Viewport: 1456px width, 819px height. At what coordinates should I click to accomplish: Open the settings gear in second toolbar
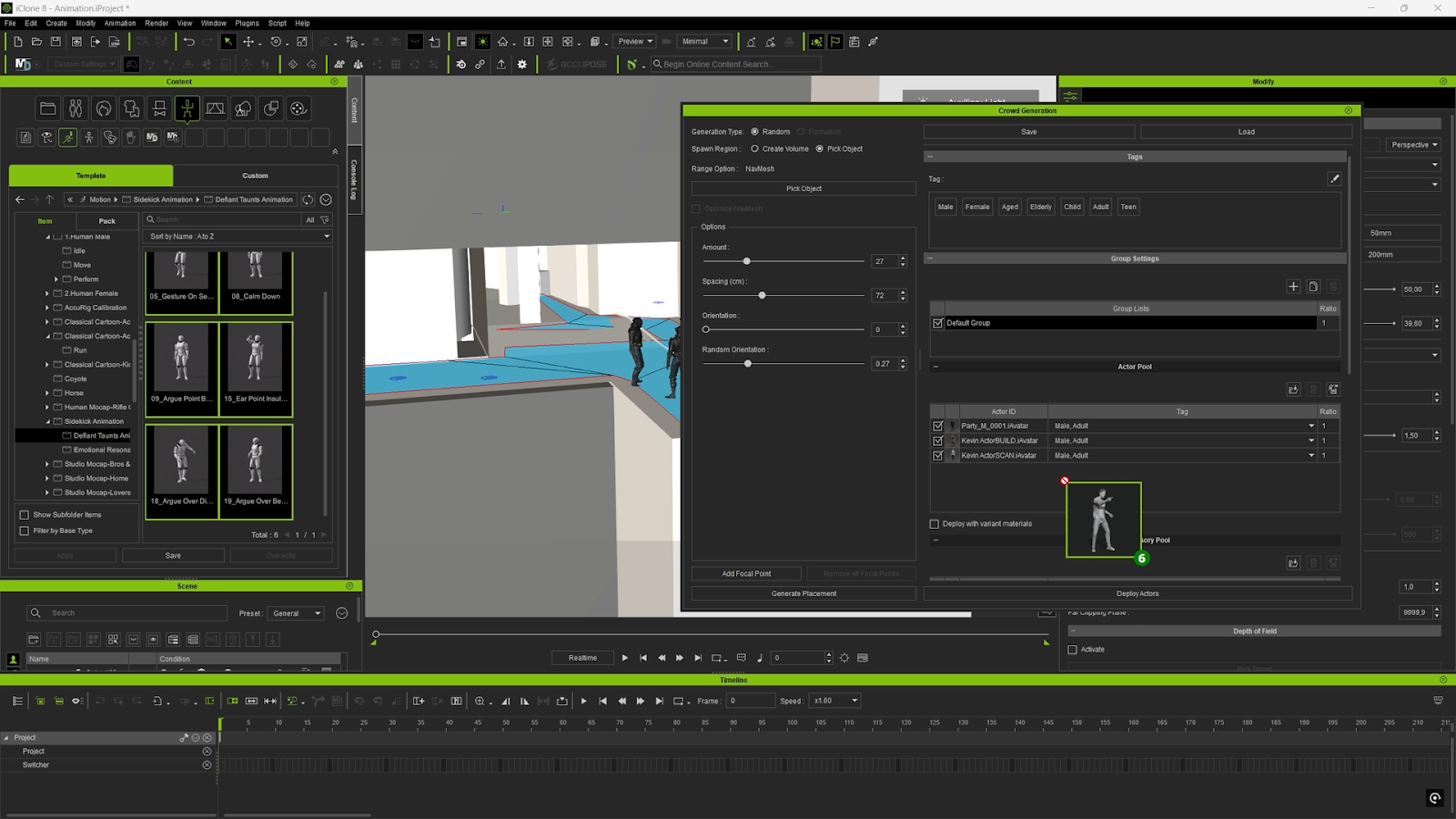[522, 65]
